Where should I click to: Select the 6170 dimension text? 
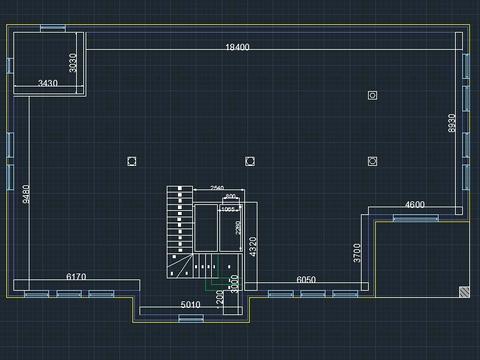76,276
